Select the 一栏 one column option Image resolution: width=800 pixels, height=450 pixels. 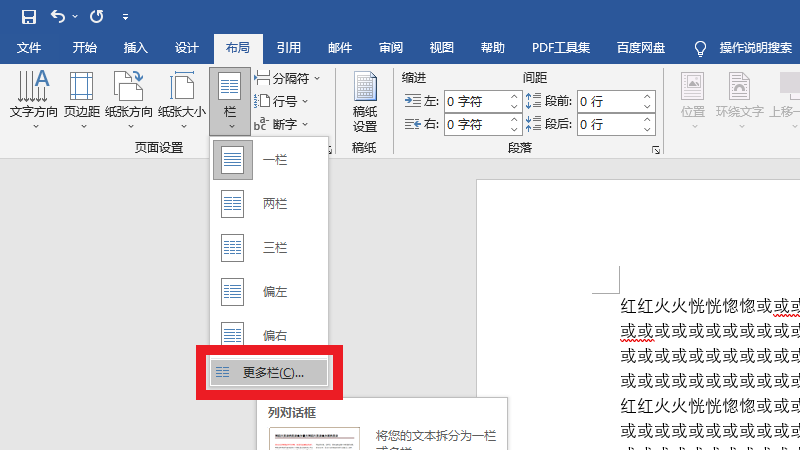(x=269, y=160)
